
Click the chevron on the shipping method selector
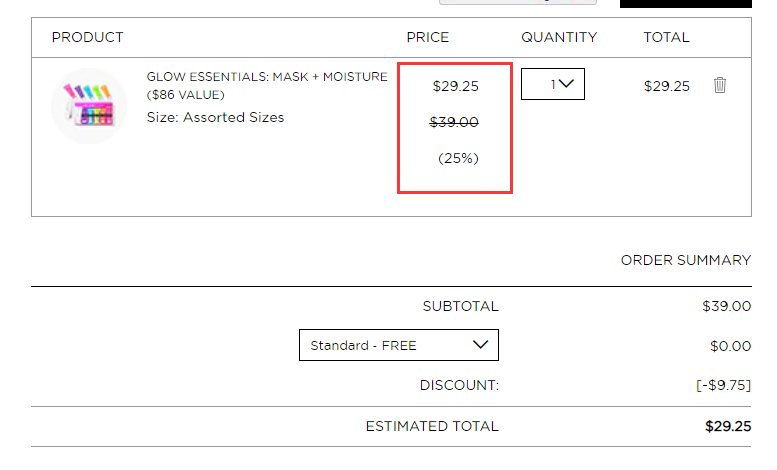(480, 345)
